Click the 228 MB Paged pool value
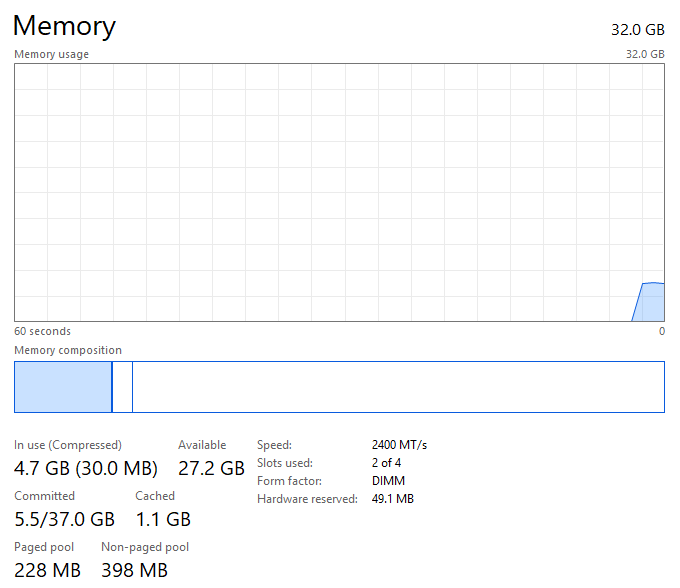The height and width of the screenshot is (588, 680). tap(47, 570)
